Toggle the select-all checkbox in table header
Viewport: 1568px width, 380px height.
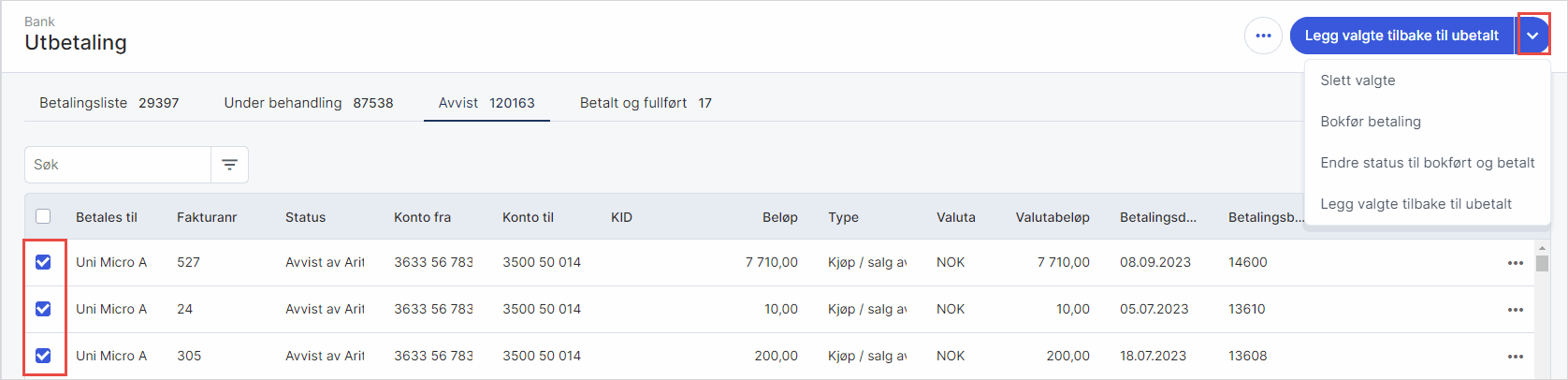coord(43,216)
